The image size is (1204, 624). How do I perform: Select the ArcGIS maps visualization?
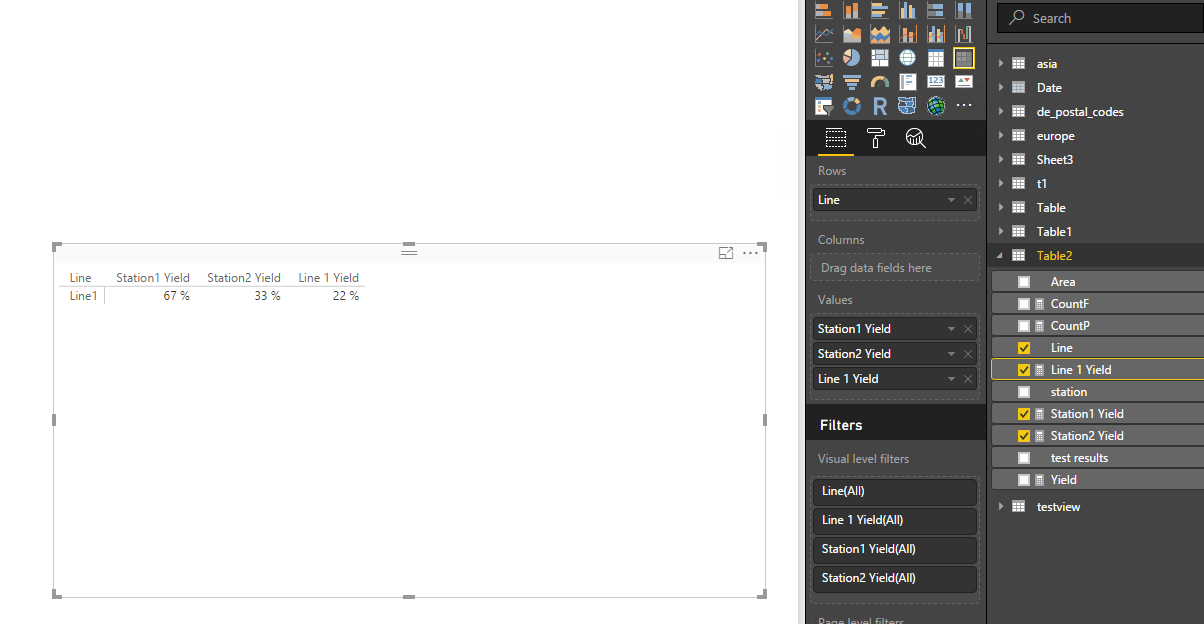[x=936, y=106]
